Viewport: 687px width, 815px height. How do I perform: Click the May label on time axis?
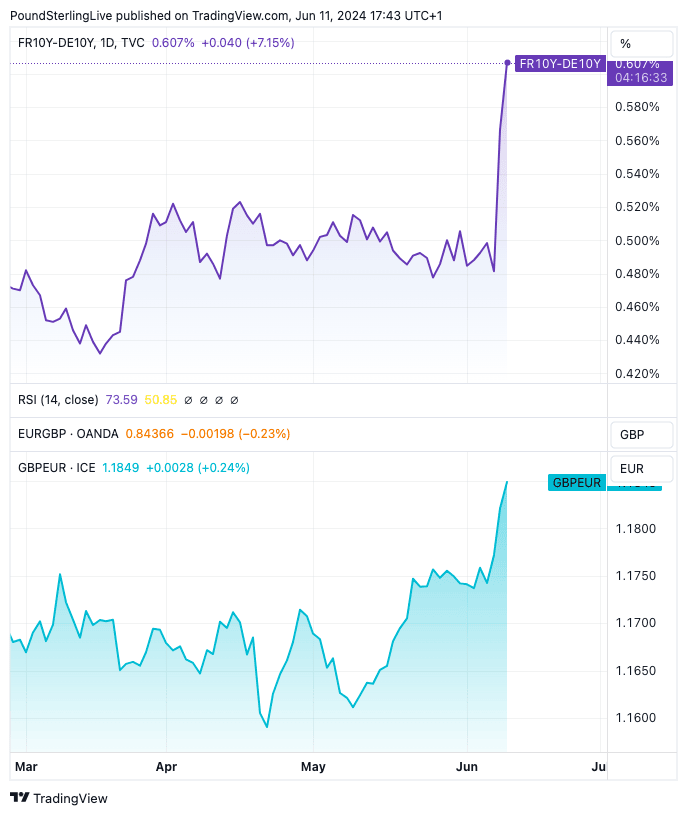pyautogui.click(x=313, y=767)
